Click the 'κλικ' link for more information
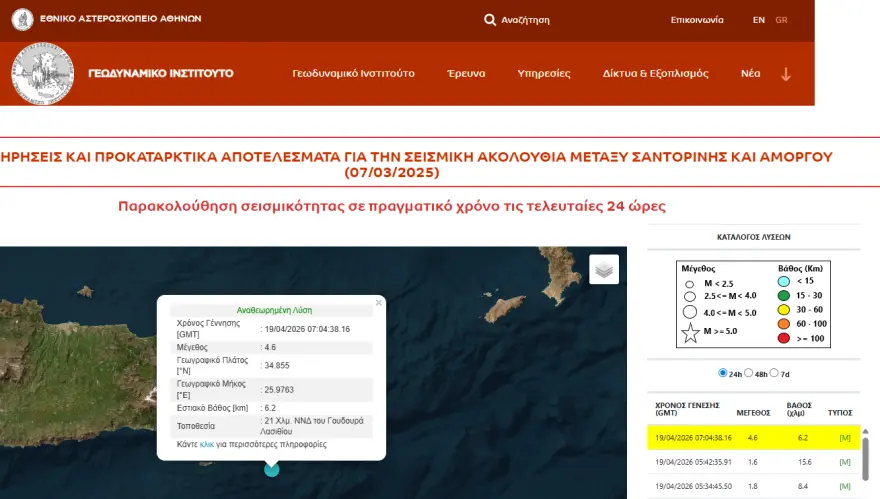 [207, 443]
